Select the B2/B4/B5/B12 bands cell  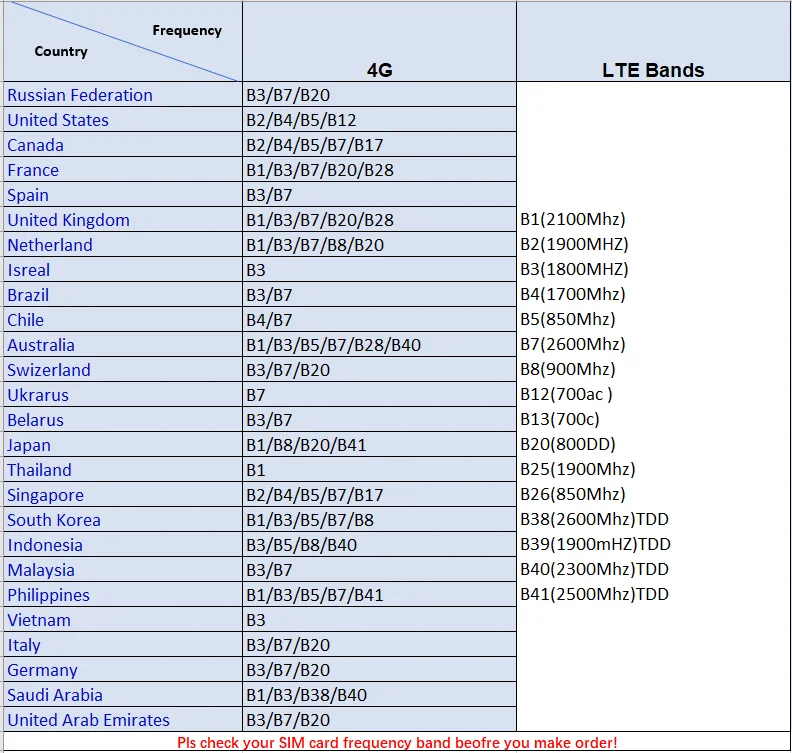point(379,120)
